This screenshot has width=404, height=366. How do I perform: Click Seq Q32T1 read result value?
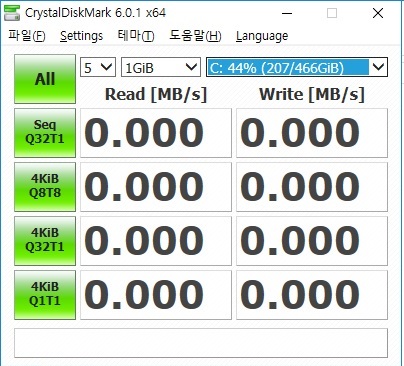click(x=156, y=133)
